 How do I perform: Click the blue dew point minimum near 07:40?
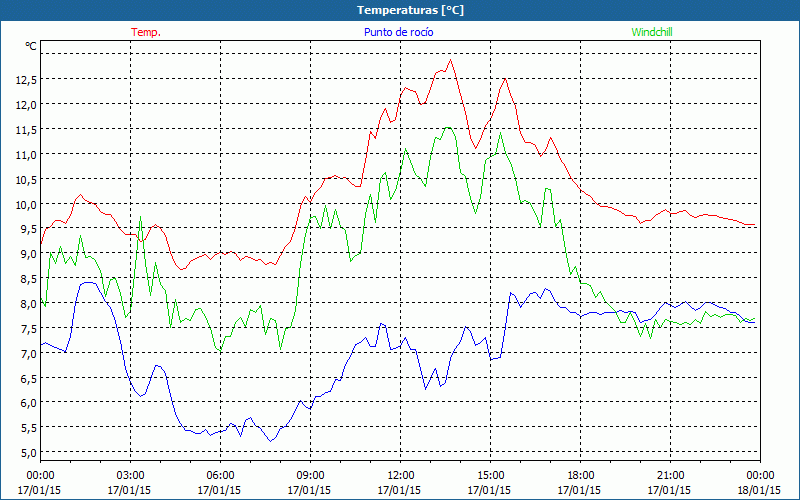[x=270, y=441]
